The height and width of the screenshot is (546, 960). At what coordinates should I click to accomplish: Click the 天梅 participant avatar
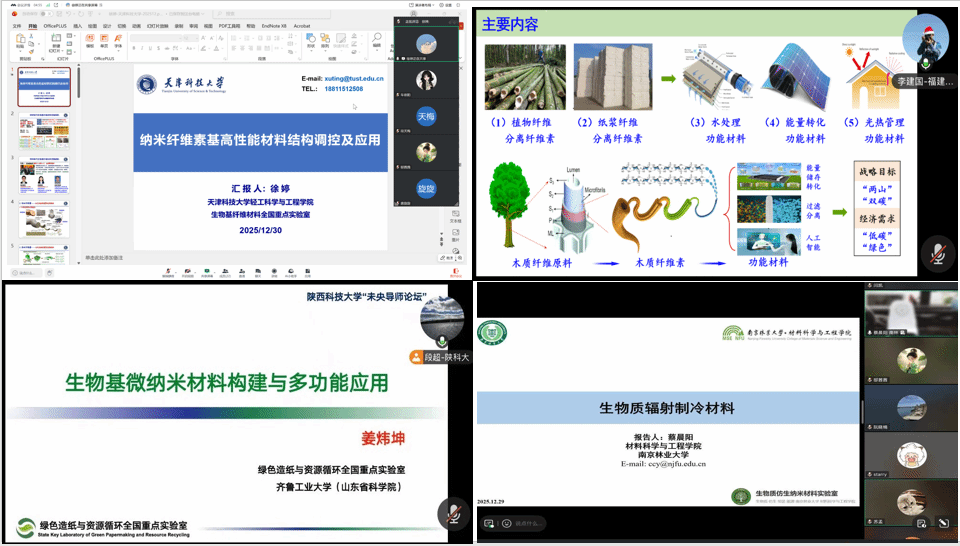(426, 117)
